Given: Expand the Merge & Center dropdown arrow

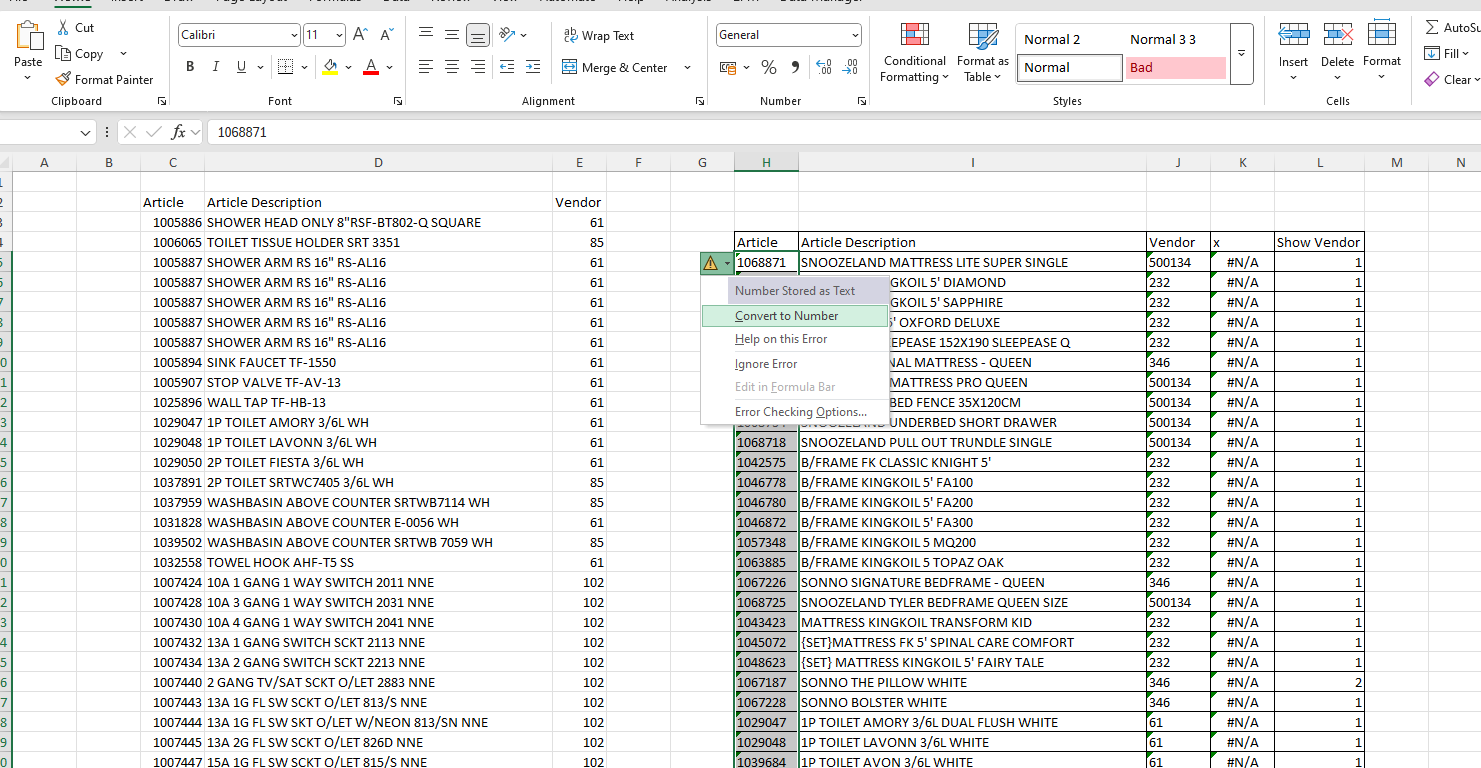Looking at the screenshot, I should point(687,67).
